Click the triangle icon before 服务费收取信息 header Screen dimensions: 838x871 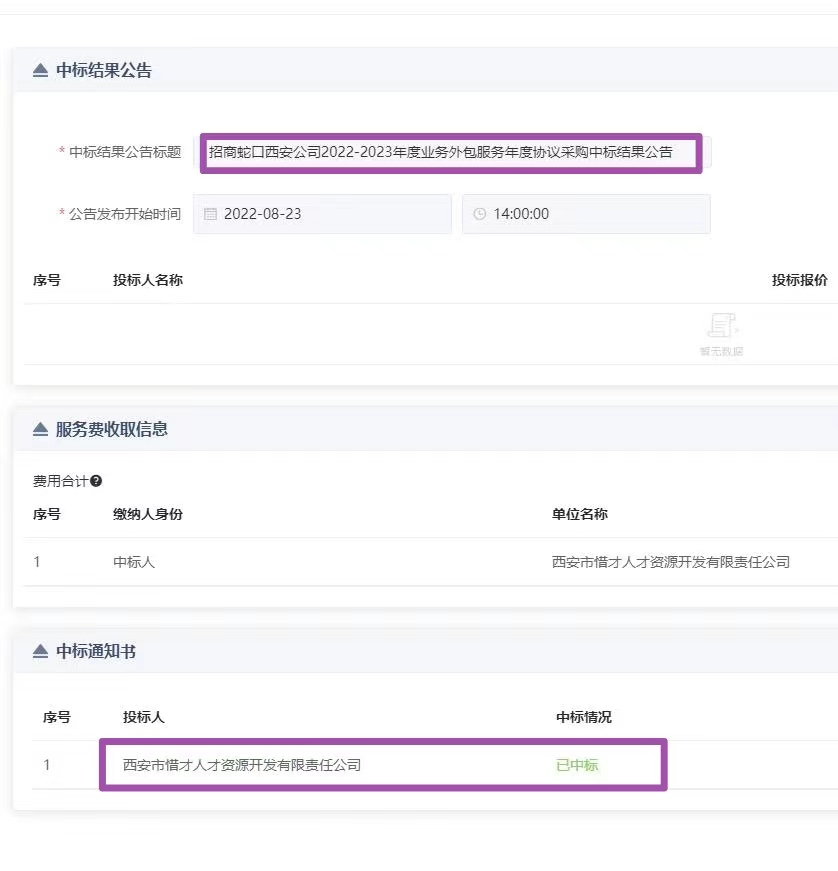pyautogui.click(x=39, y=429)
